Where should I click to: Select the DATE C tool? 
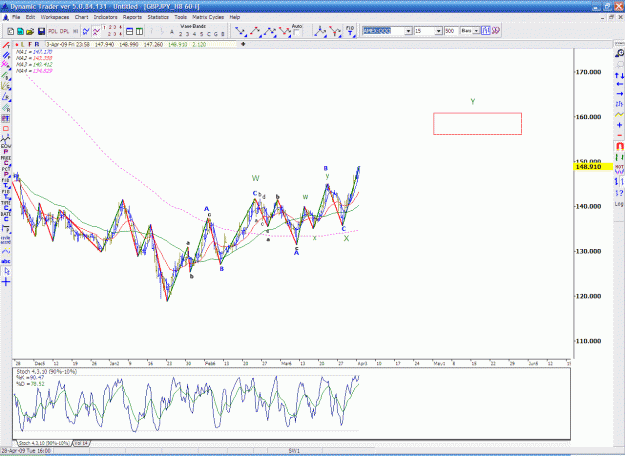(x=6, y=216)
